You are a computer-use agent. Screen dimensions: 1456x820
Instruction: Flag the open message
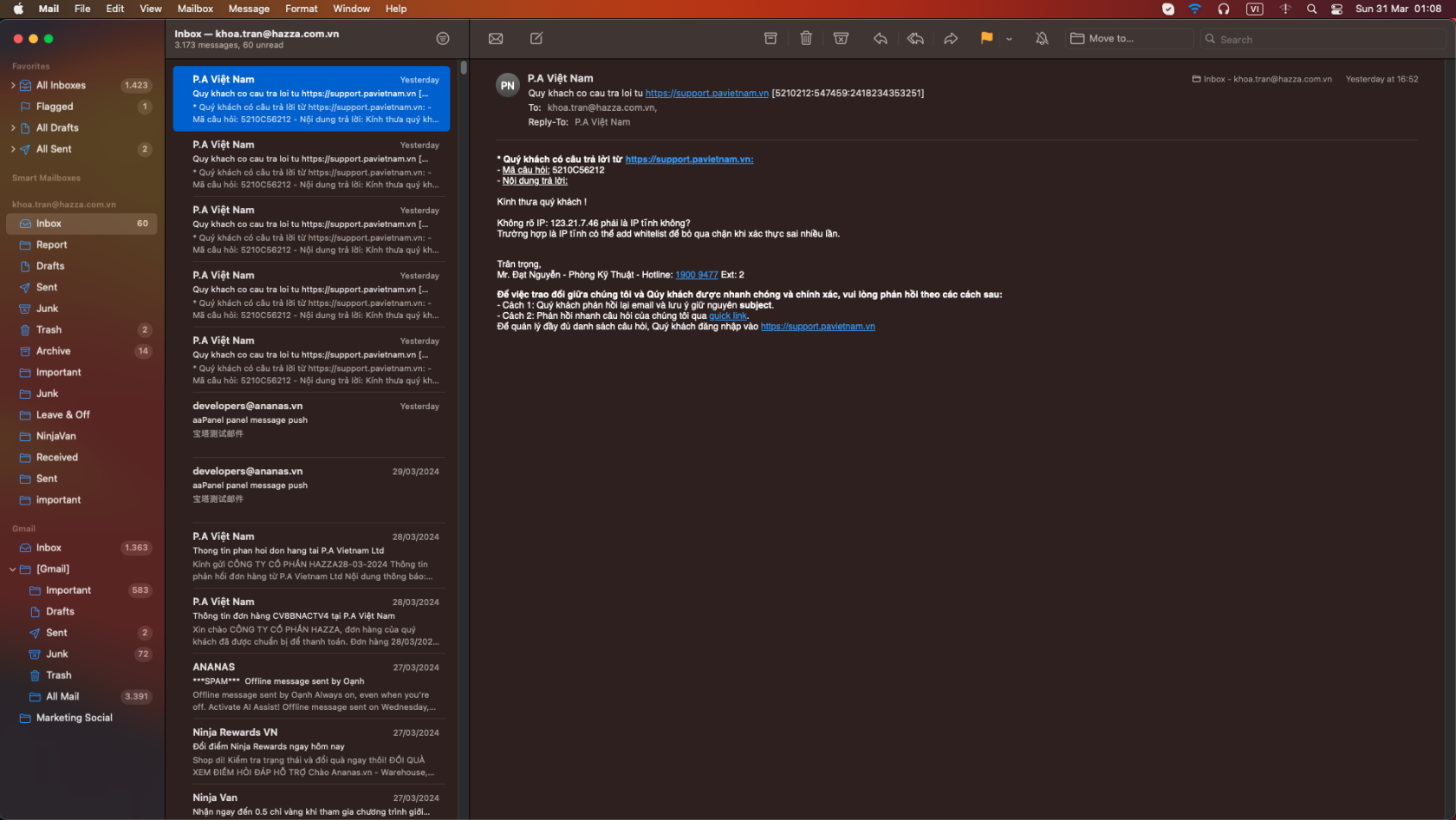point(986,38)
